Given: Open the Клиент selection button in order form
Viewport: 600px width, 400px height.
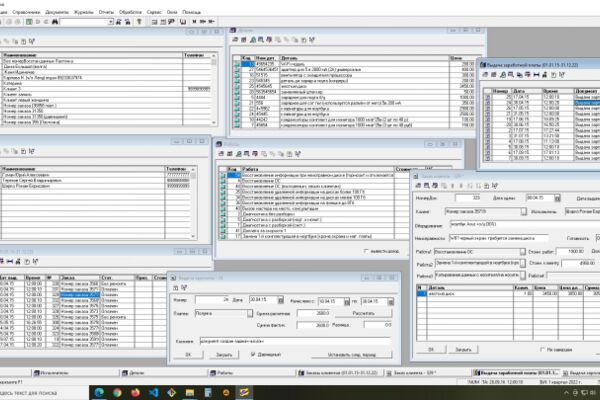Looking at the screenshot, I should tap(523, 211).
